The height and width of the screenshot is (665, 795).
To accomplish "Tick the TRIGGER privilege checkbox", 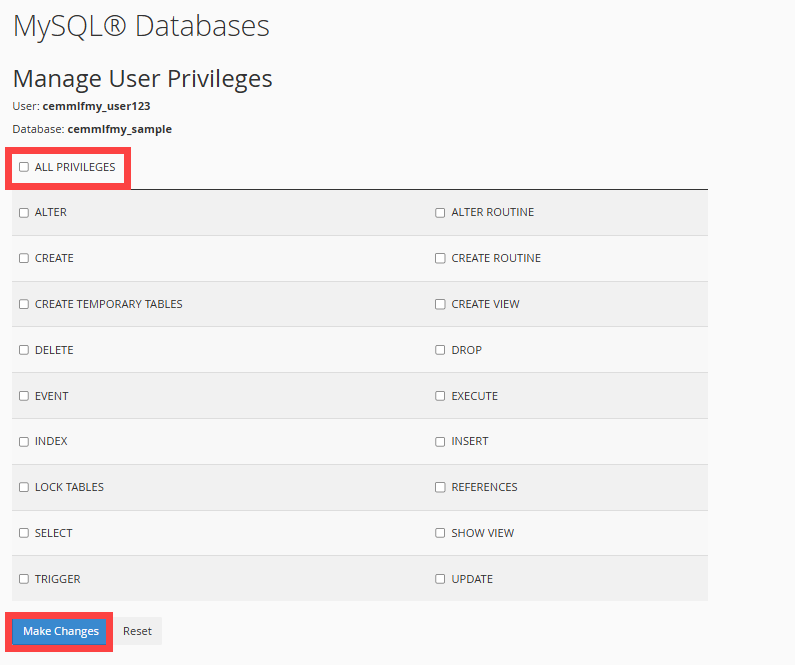I will tap(24, 579).
